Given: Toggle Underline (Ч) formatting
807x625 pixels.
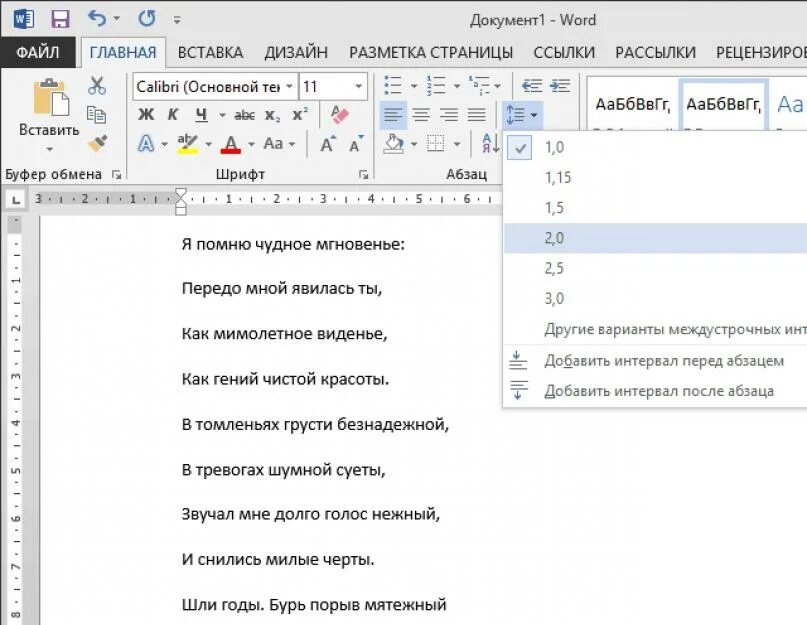Looking at the screenshot, I should [x=201, y=115].
